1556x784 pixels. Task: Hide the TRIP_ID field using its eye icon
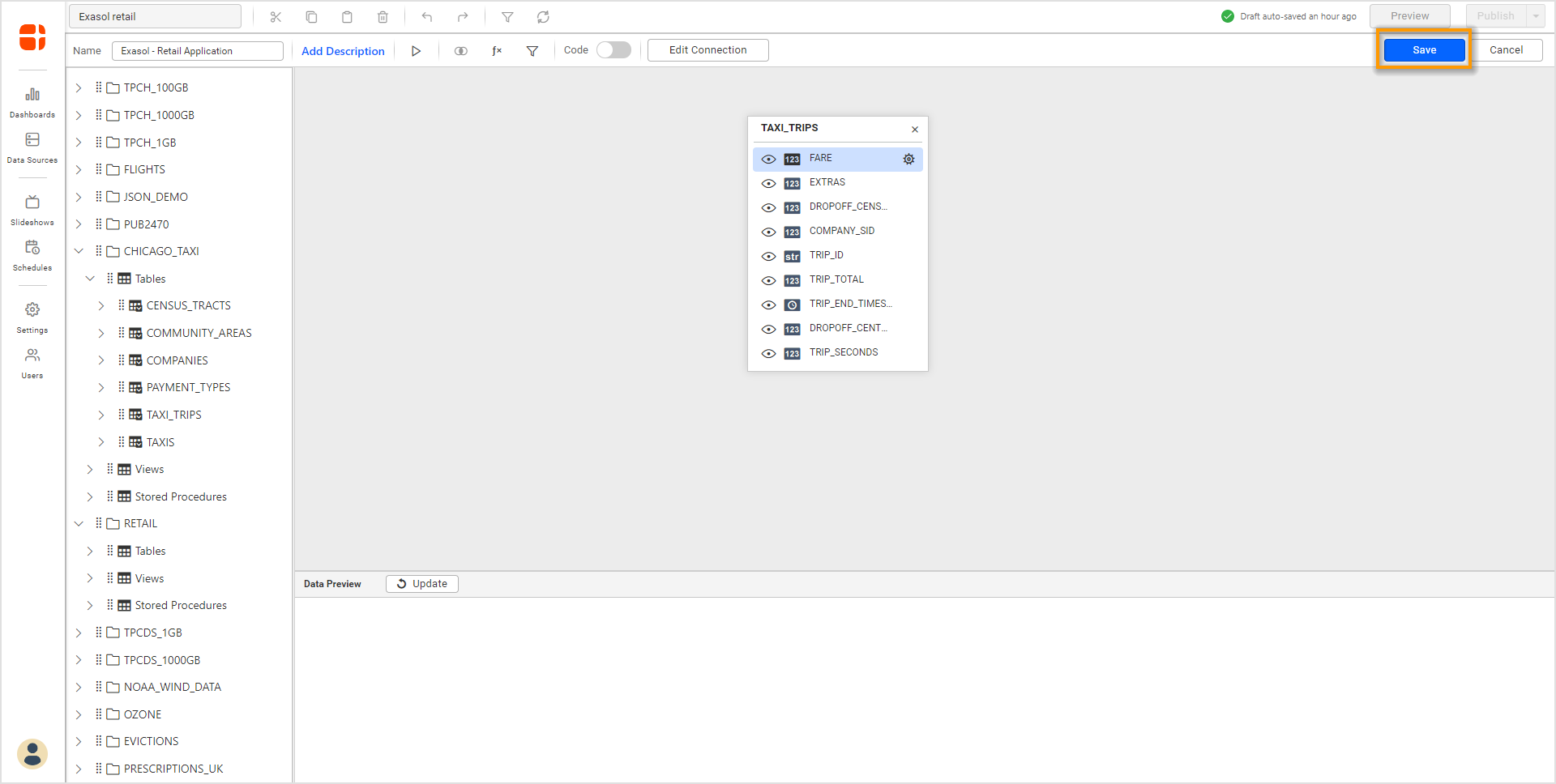click(x=768, y=257)
